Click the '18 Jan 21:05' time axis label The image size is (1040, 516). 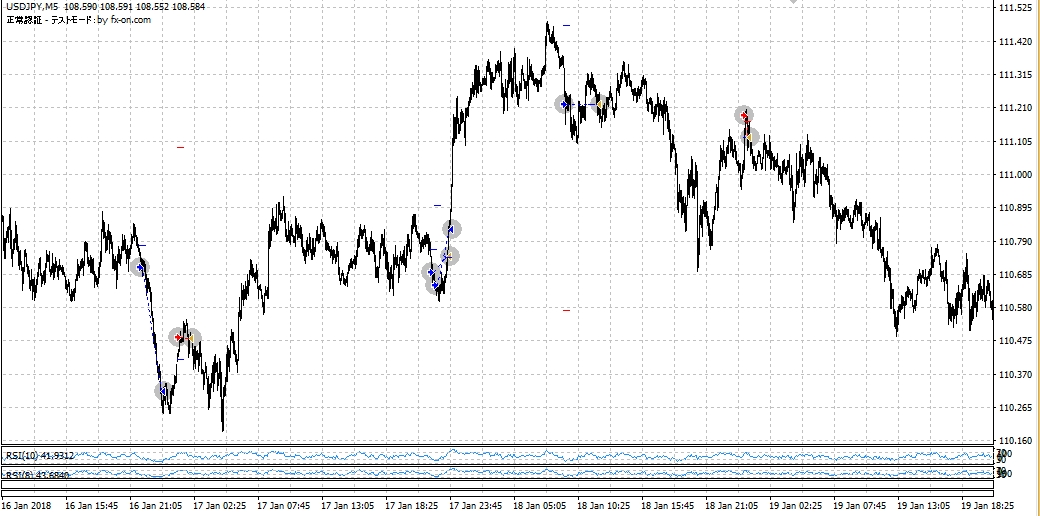[x=733, y=505]
